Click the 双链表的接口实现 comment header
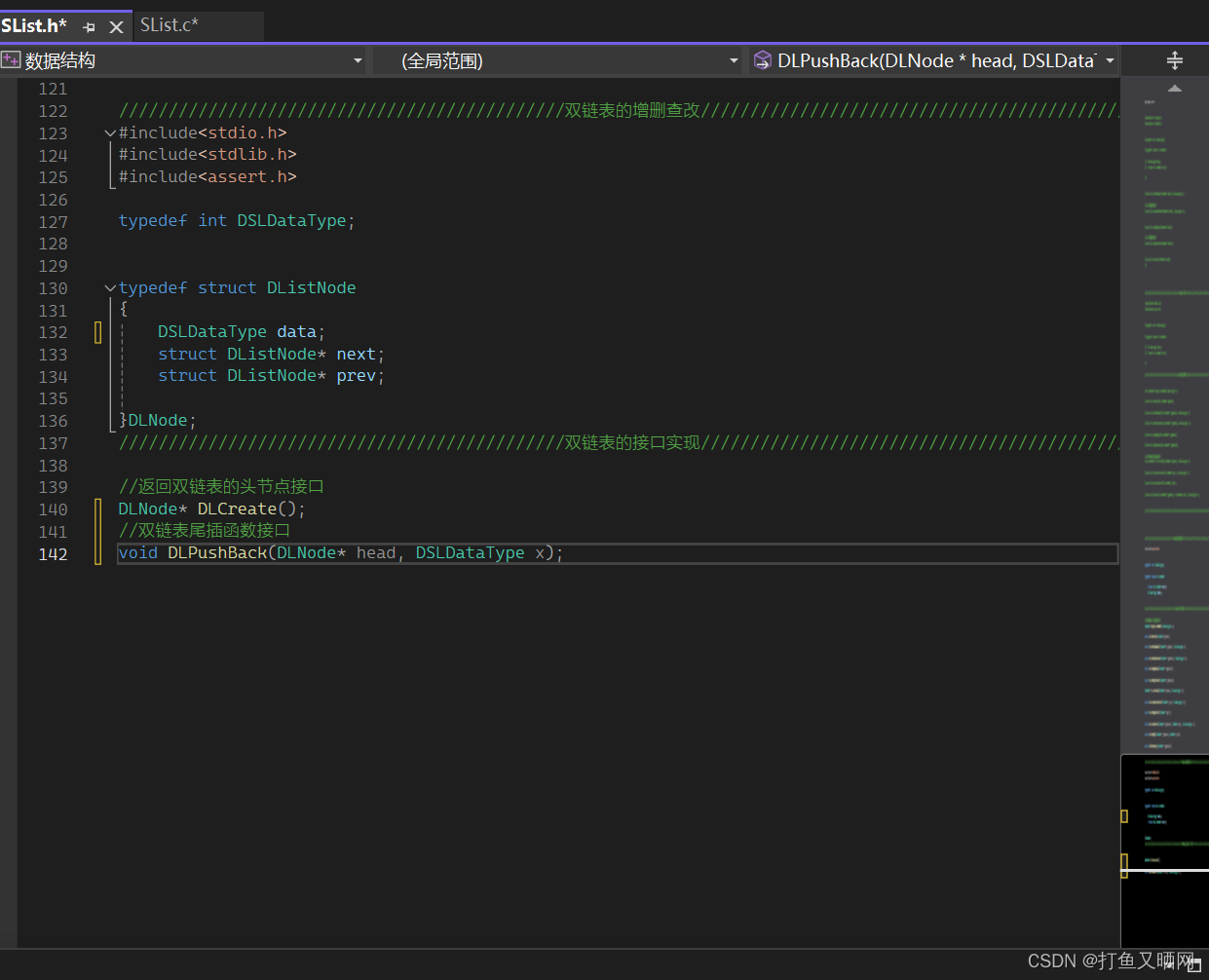The image size is (1209, 980). (x=632, y=443)
